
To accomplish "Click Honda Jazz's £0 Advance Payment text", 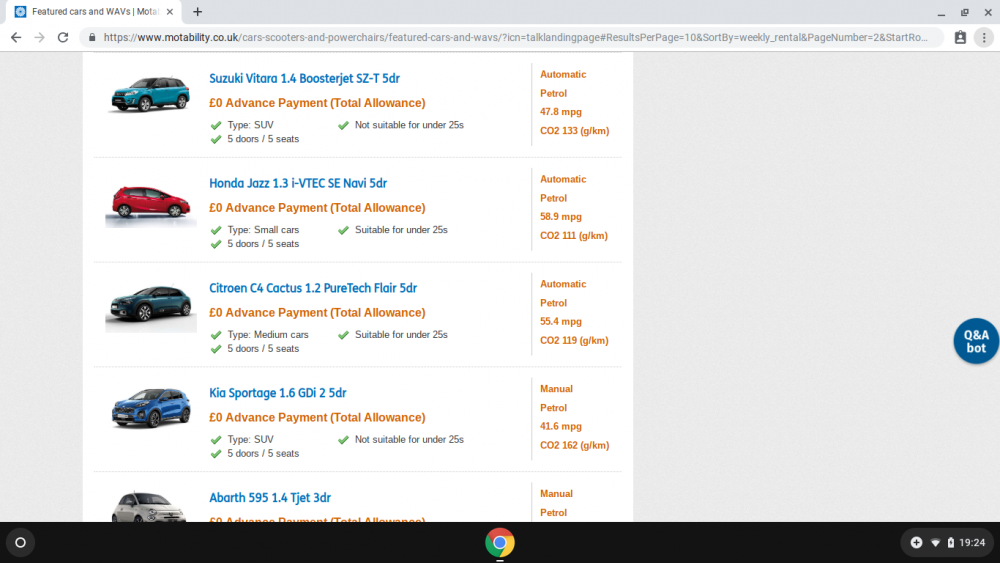I will [x=317, y=208].
